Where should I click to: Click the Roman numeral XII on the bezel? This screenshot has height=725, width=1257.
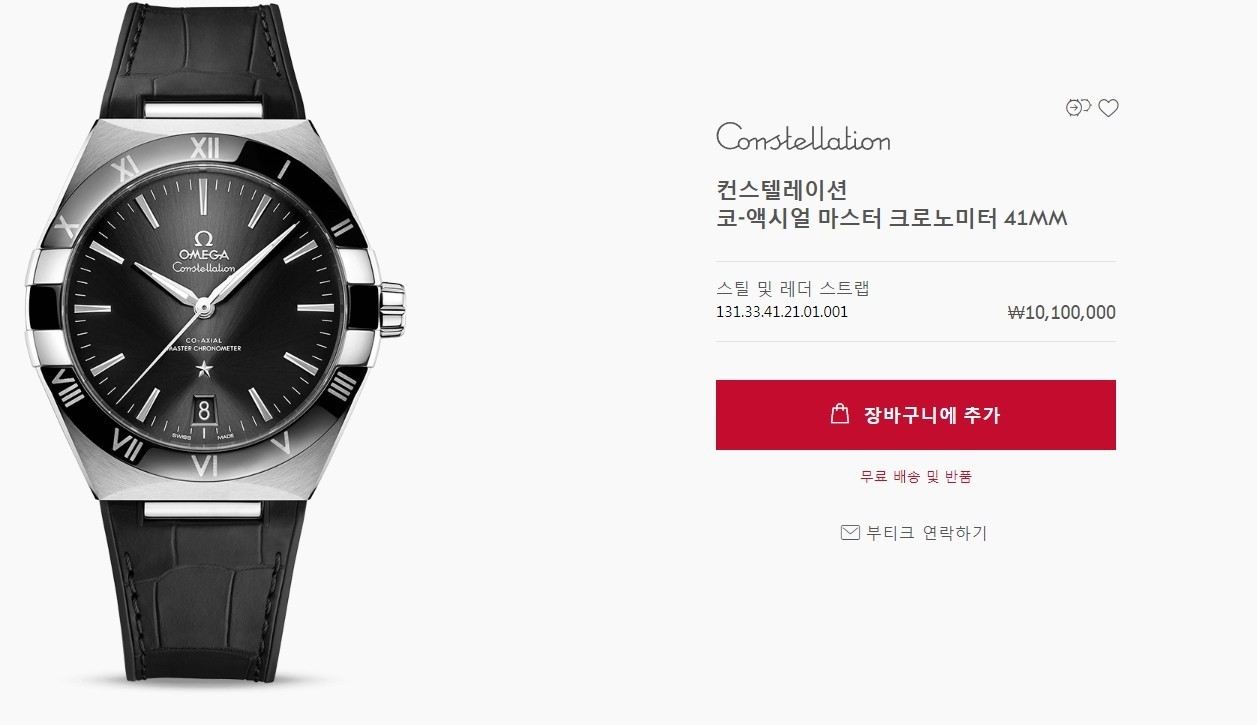pos(205,149)
